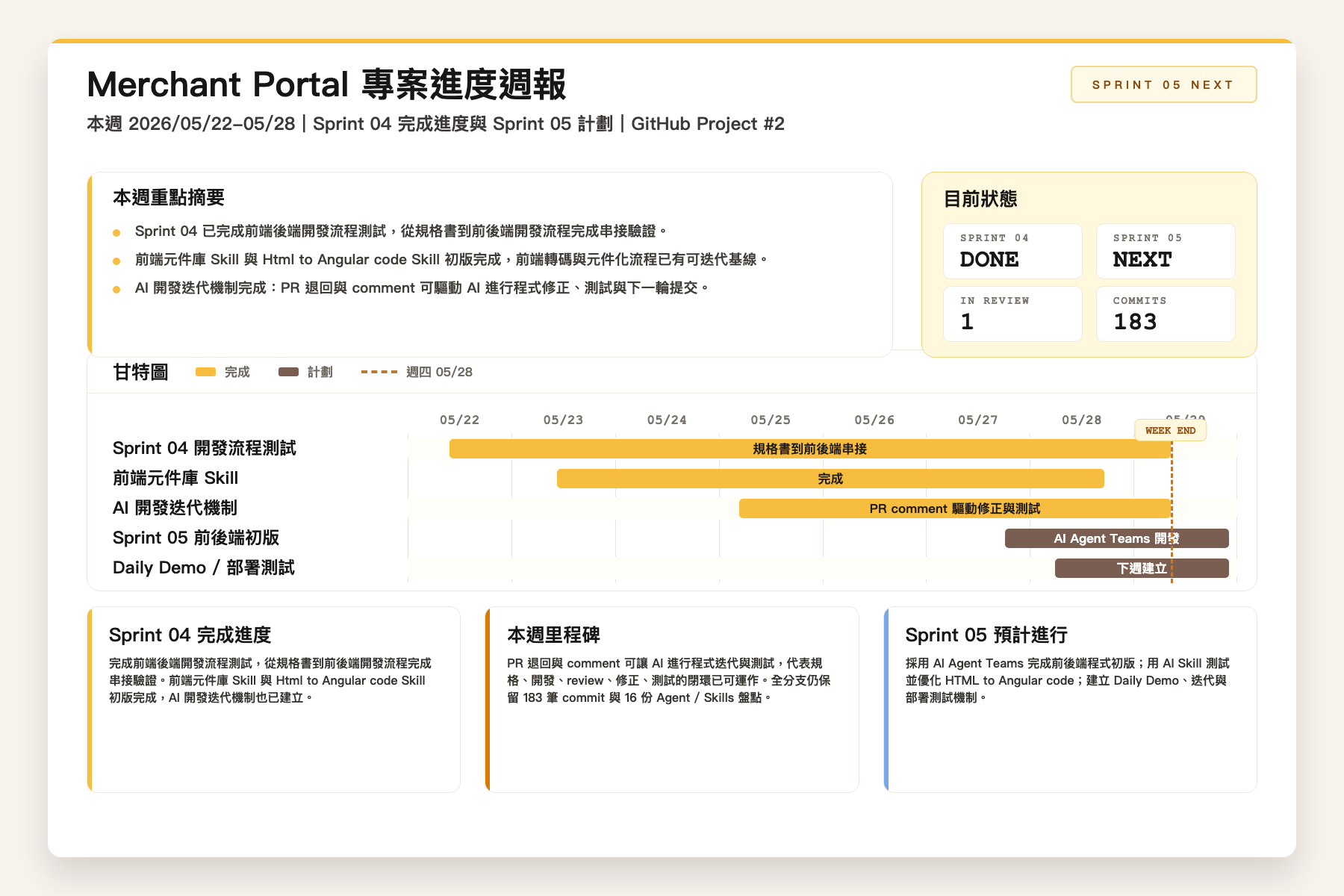Click the Merchant Portal 專案進度週報 title
This screenshot has width=1344, height=896.
[x=326, y=84]
